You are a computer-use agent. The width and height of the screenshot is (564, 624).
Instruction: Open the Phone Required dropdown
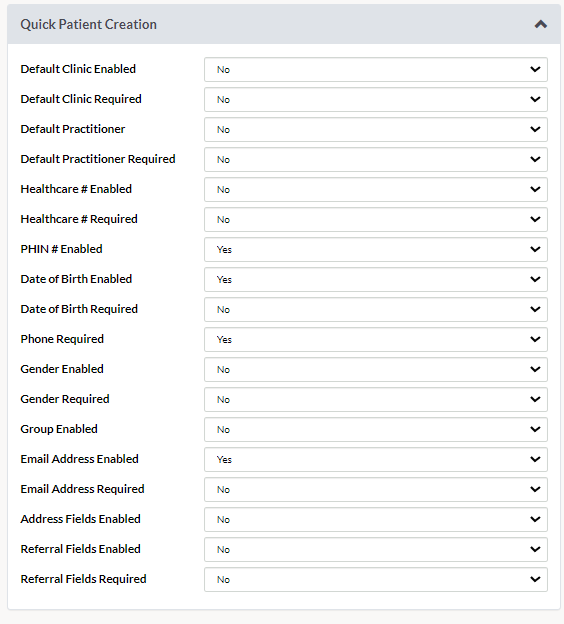(376, 339)
